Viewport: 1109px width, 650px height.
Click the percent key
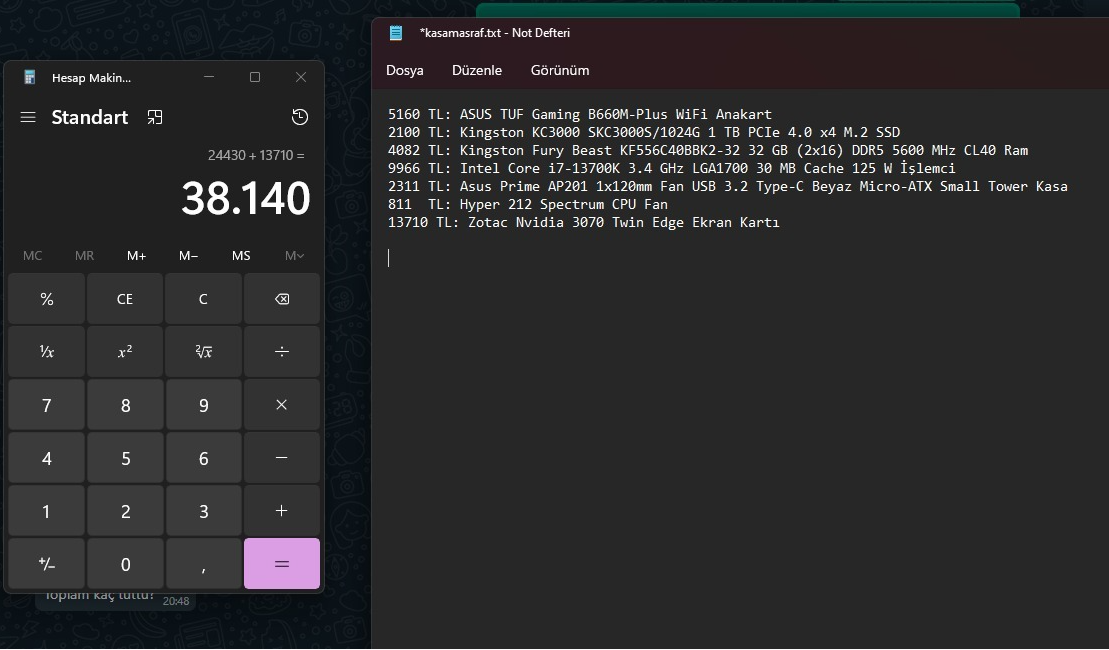coord(47,299)
